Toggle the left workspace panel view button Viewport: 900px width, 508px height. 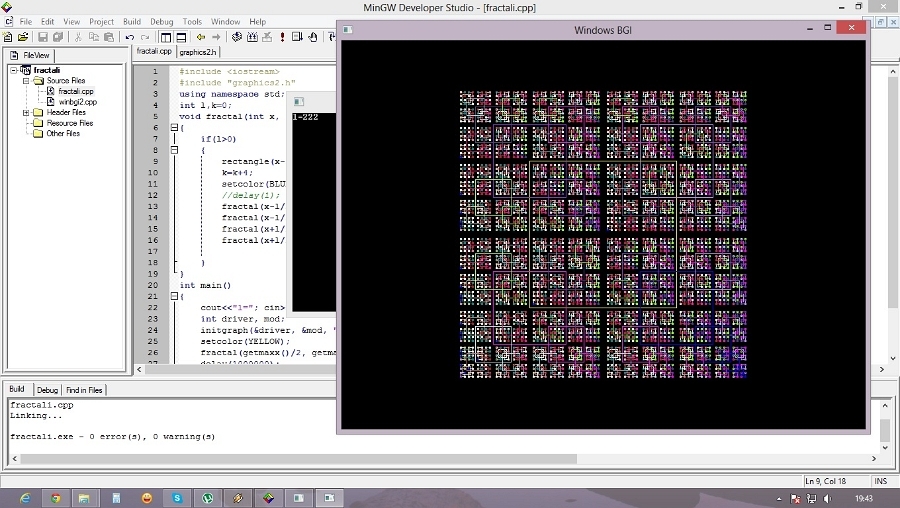pos(166,37)
